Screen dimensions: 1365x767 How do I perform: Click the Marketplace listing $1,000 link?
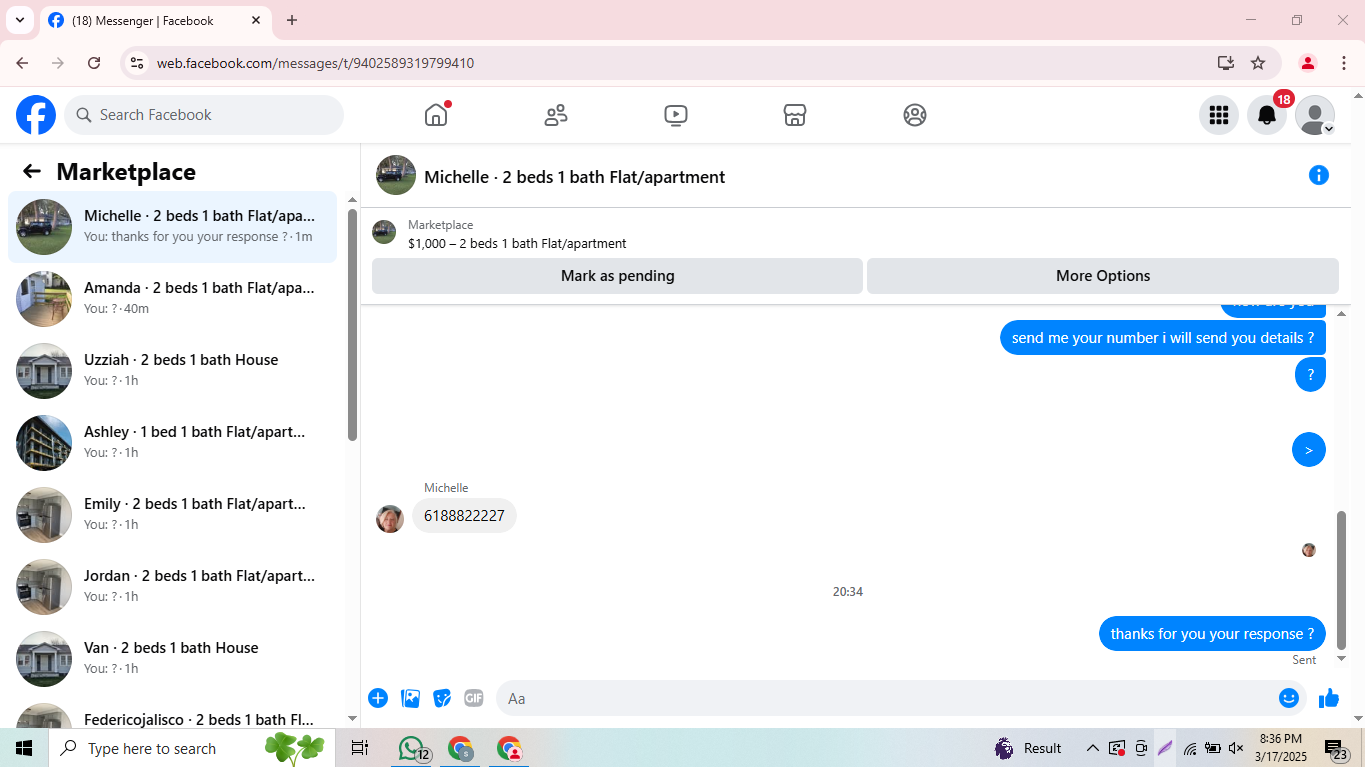pyautogui.click(x=517, y=243)
